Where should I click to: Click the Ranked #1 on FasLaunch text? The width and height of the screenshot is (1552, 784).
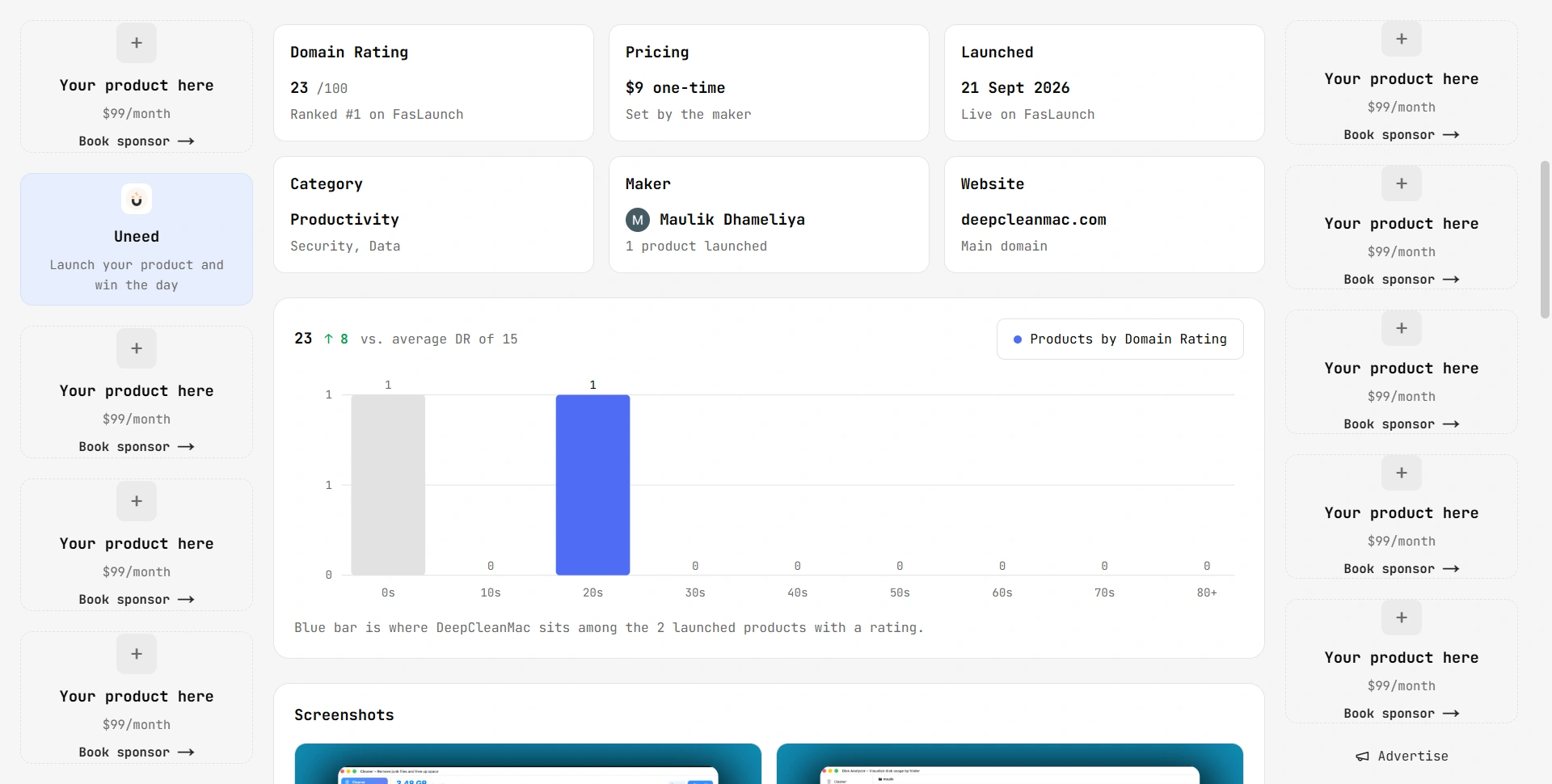[x=377, y=115]
